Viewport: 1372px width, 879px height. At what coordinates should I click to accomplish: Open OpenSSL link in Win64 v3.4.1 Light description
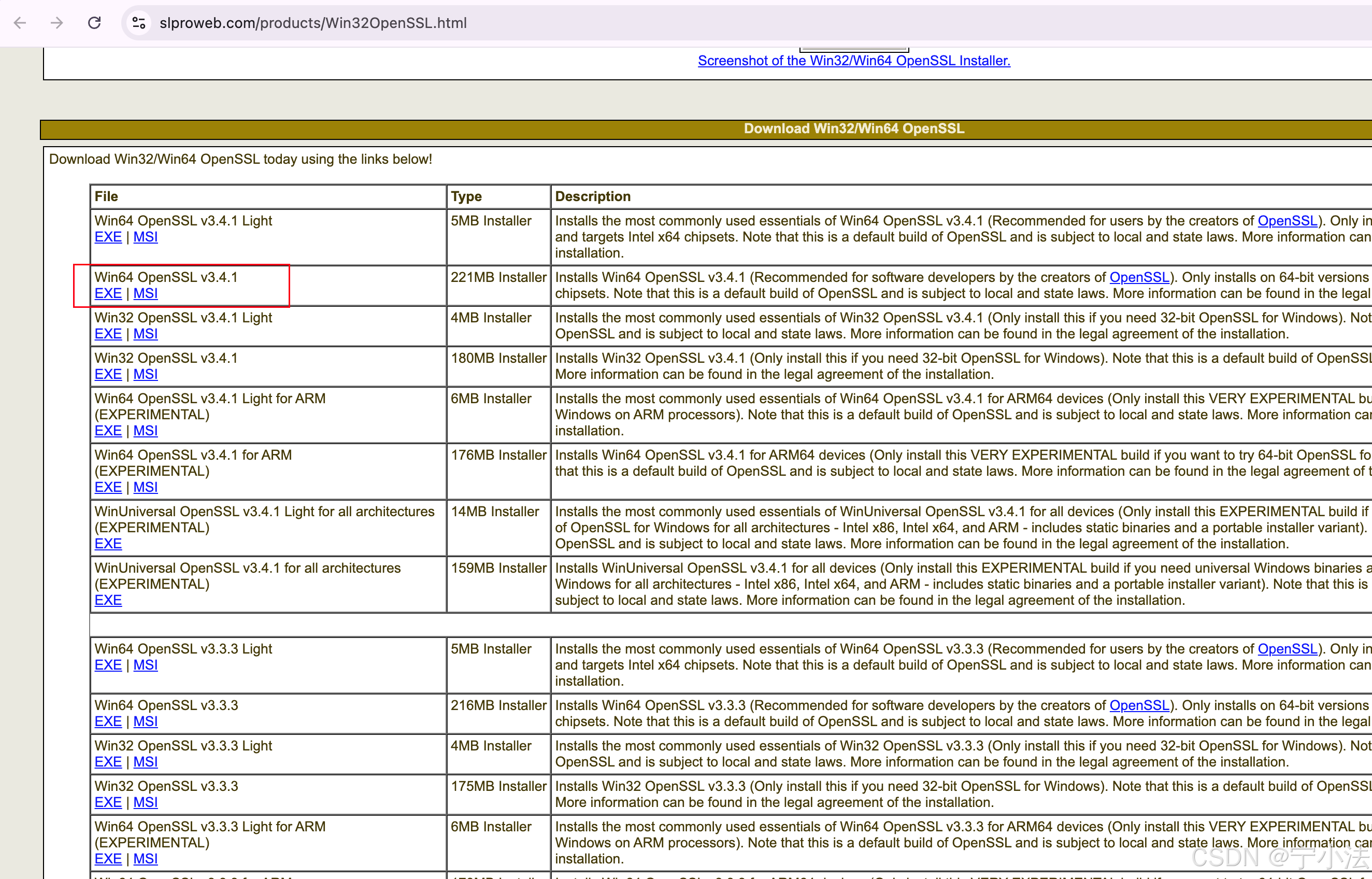(x=1288, y=221)
